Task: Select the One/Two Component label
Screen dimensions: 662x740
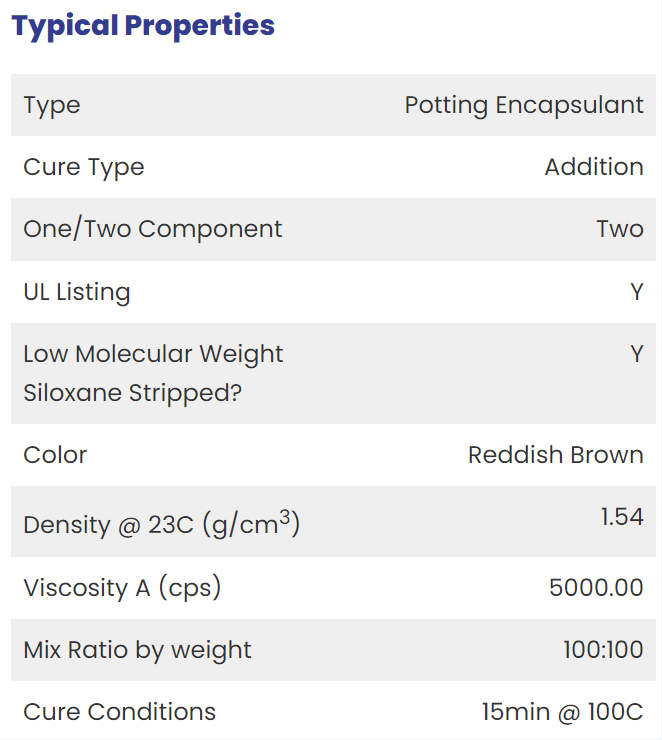Action: (x=153, y=229)
